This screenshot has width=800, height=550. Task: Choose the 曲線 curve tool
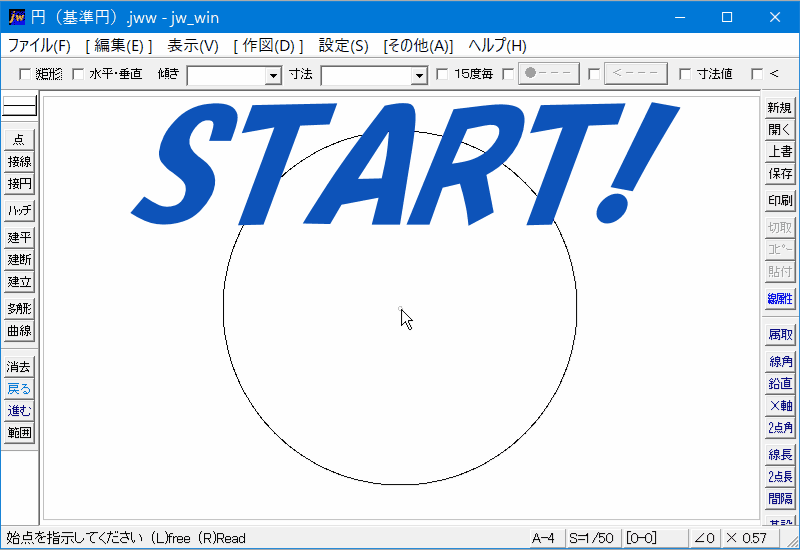(19, 331)
